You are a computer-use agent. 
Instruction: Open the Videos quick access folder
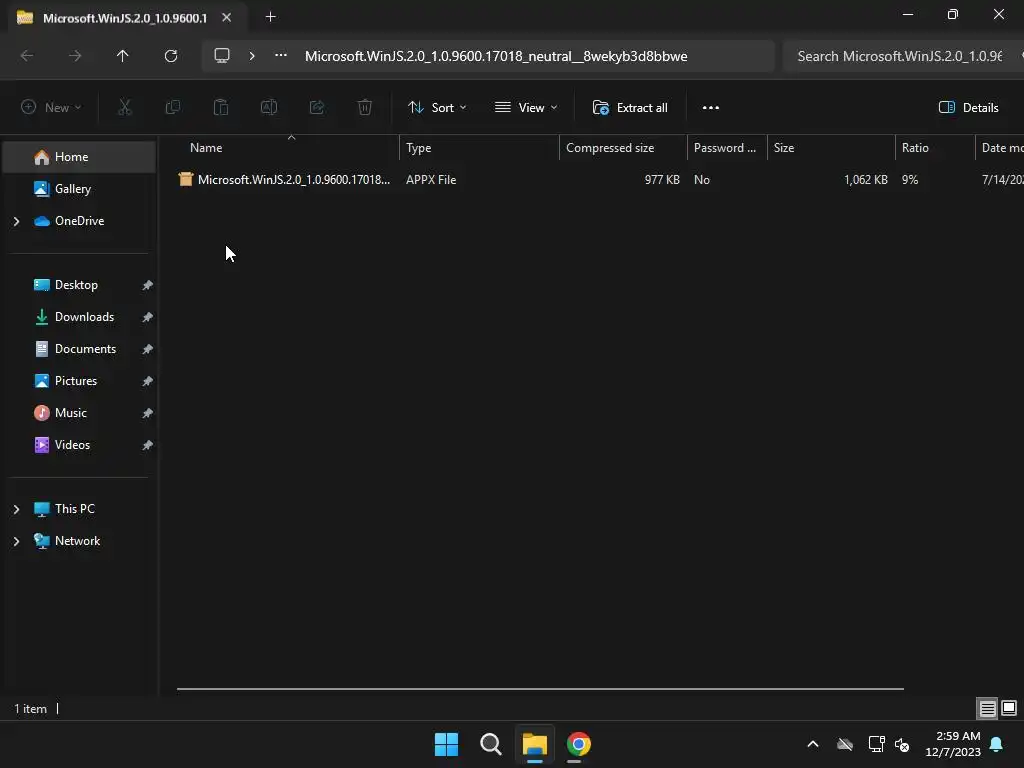(x=72, y=445)
